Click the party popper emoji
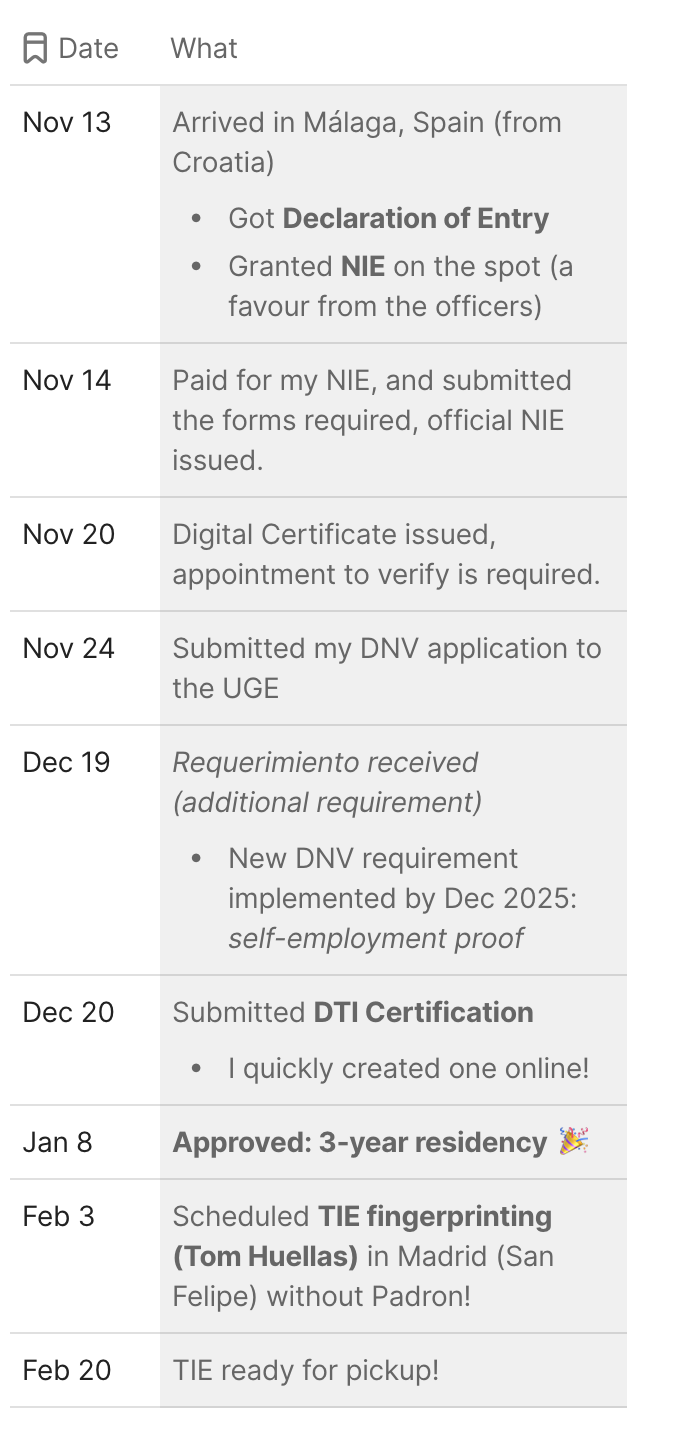Screen dimensions: 700x1430 tap(573, 1142)
